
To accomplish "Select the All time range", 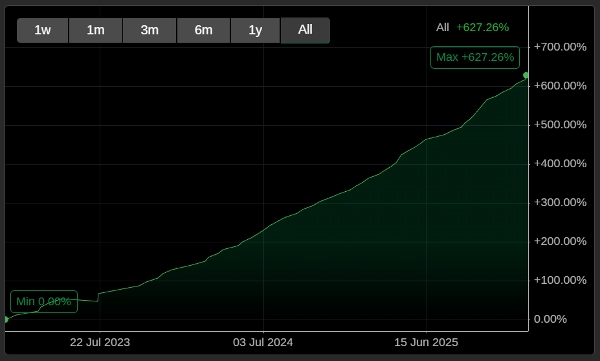I will 305,30.
